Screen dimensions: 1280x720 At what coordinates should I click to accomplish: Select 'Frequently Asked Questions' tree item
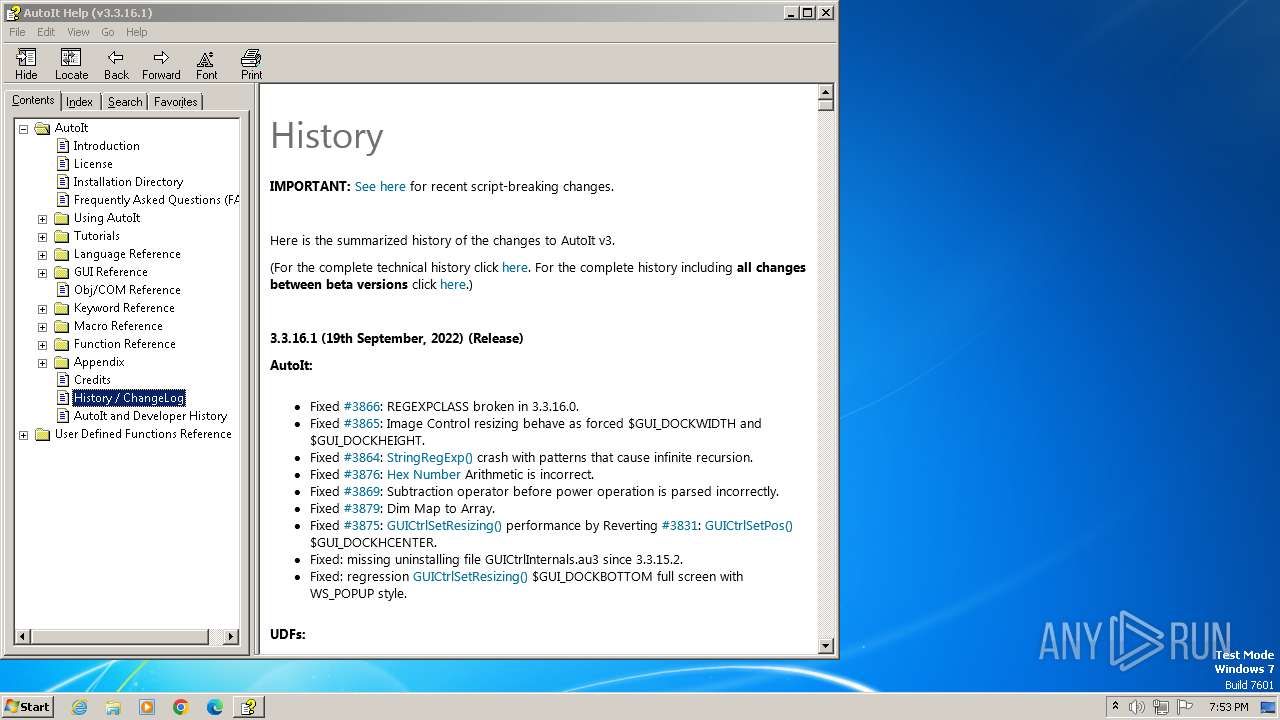point(156,200)
